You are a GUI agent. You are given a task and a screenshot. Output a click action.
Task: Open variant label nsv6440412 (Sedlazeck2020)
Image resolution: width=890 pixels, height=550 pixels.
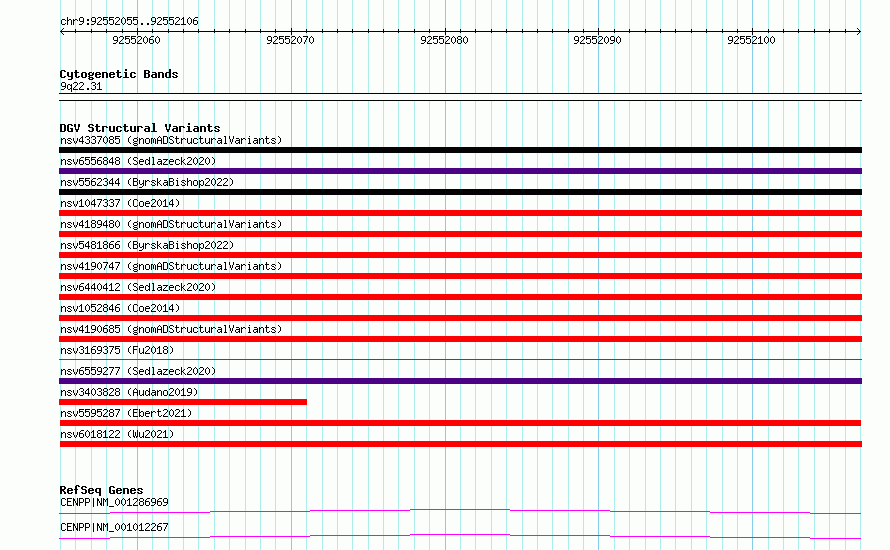[x=138, y=287]
